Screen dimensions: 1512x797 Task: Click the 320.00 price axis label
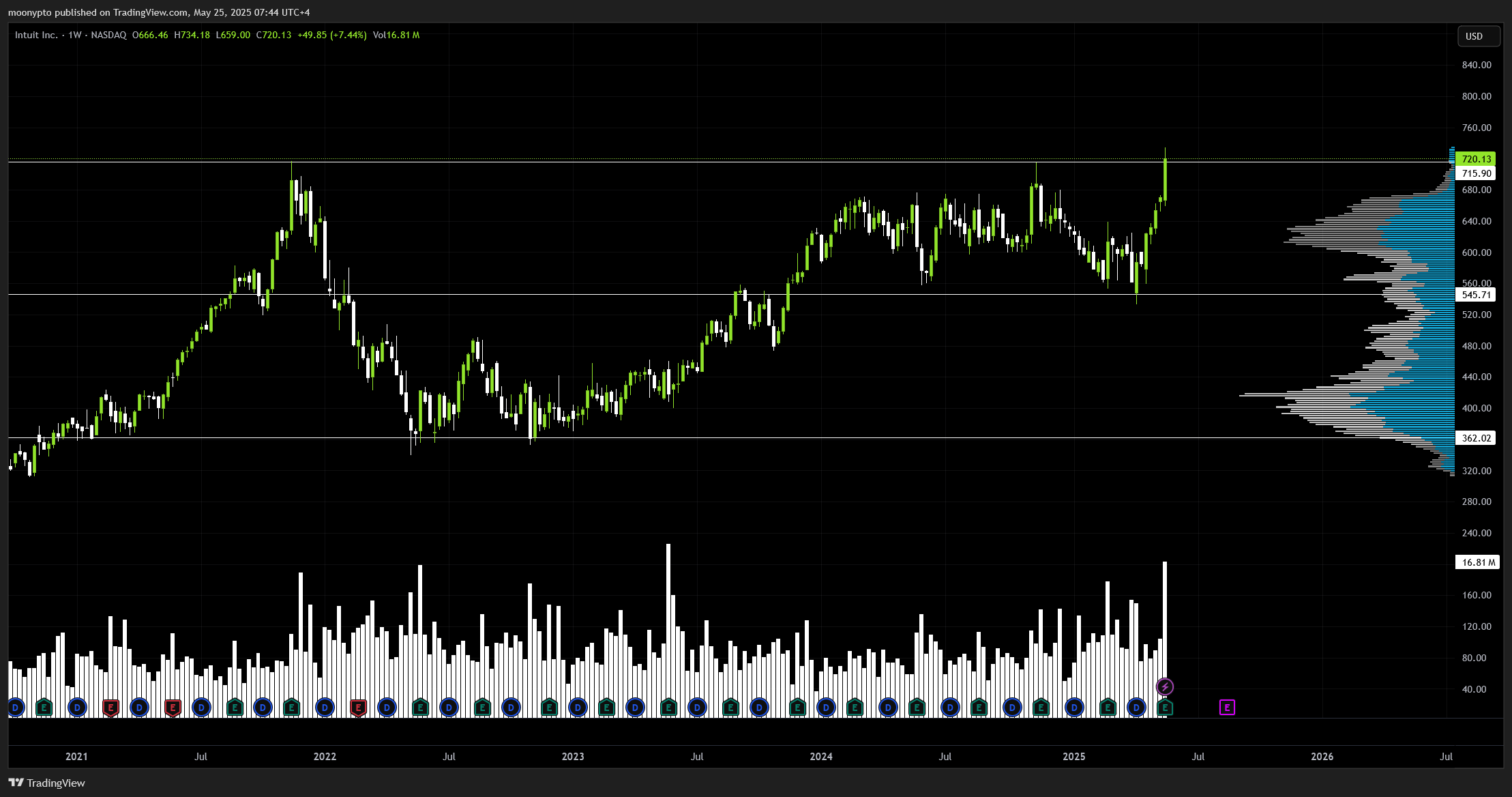(x=1477, y=471)
